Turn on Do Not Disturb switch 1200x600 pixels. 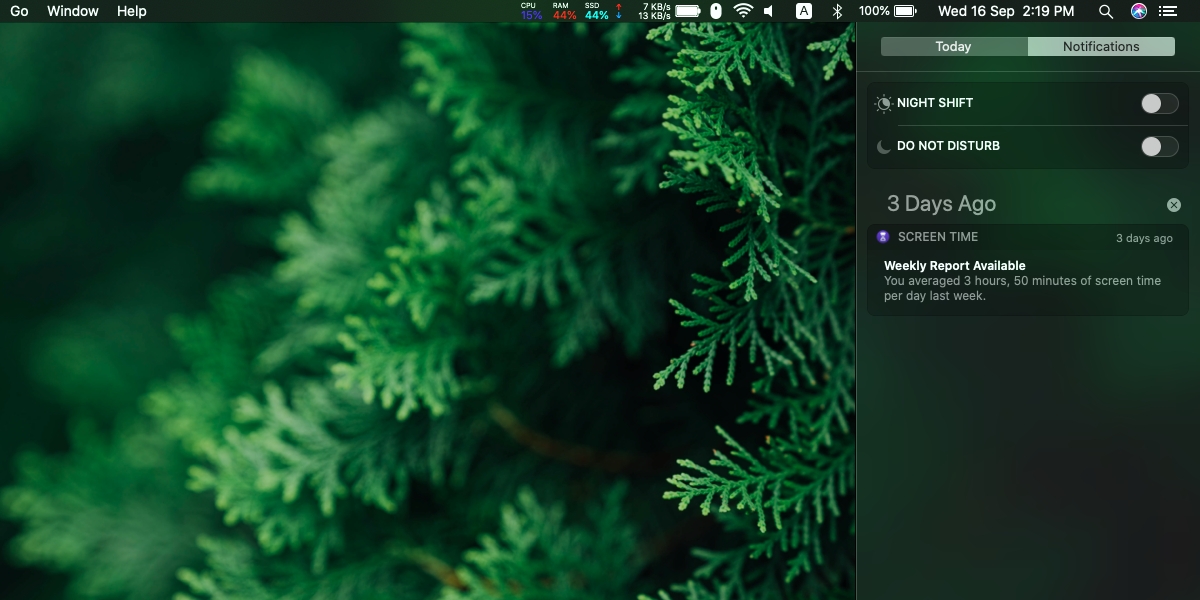[1160, 147]
